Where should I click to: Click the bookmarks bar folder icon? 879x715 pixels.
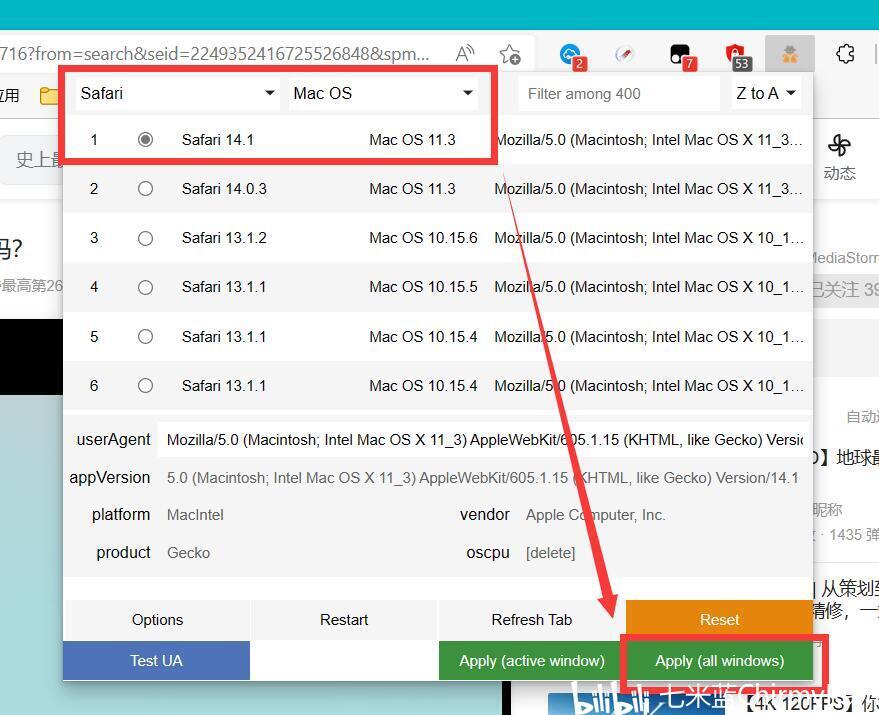click(x=49, y=96)
